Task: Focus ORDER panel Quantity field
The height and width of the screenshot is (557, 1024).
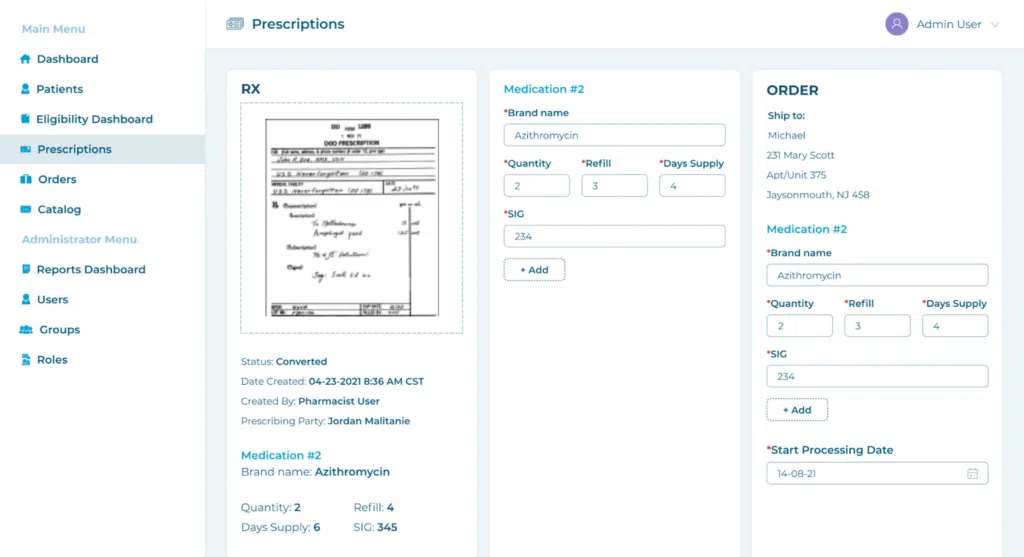Action: (x=799, y=325)
